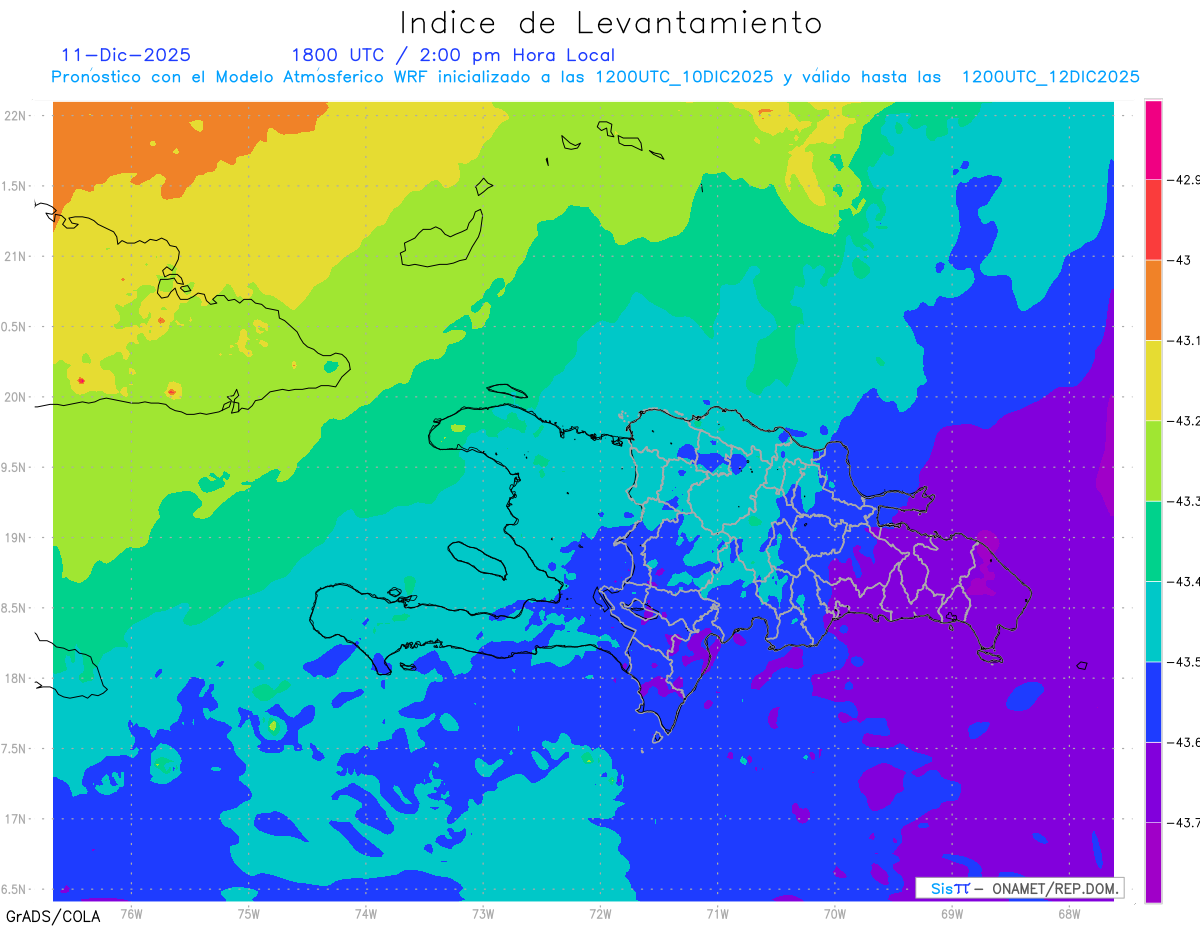Click the '72W' longitude label

(600, 912)
